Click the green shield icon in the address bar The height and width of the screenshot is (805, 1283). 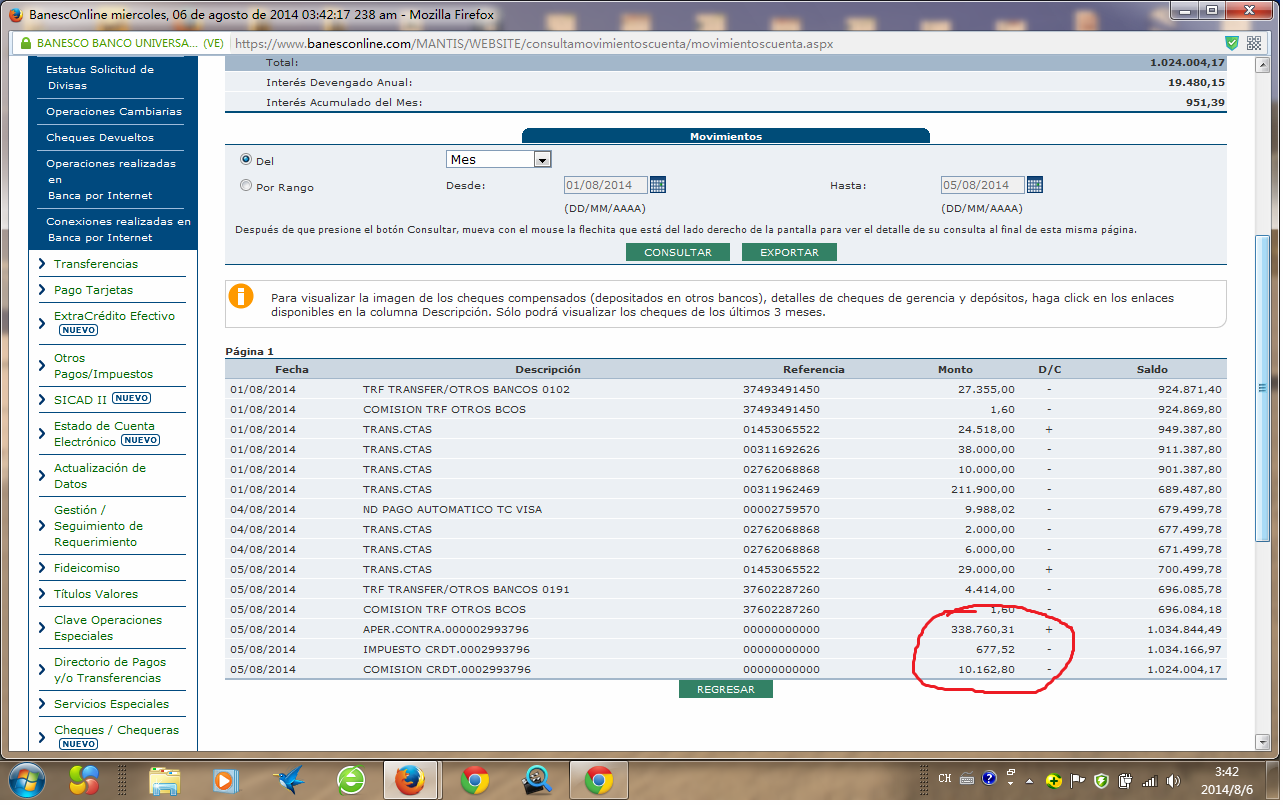coord(1232,43)
